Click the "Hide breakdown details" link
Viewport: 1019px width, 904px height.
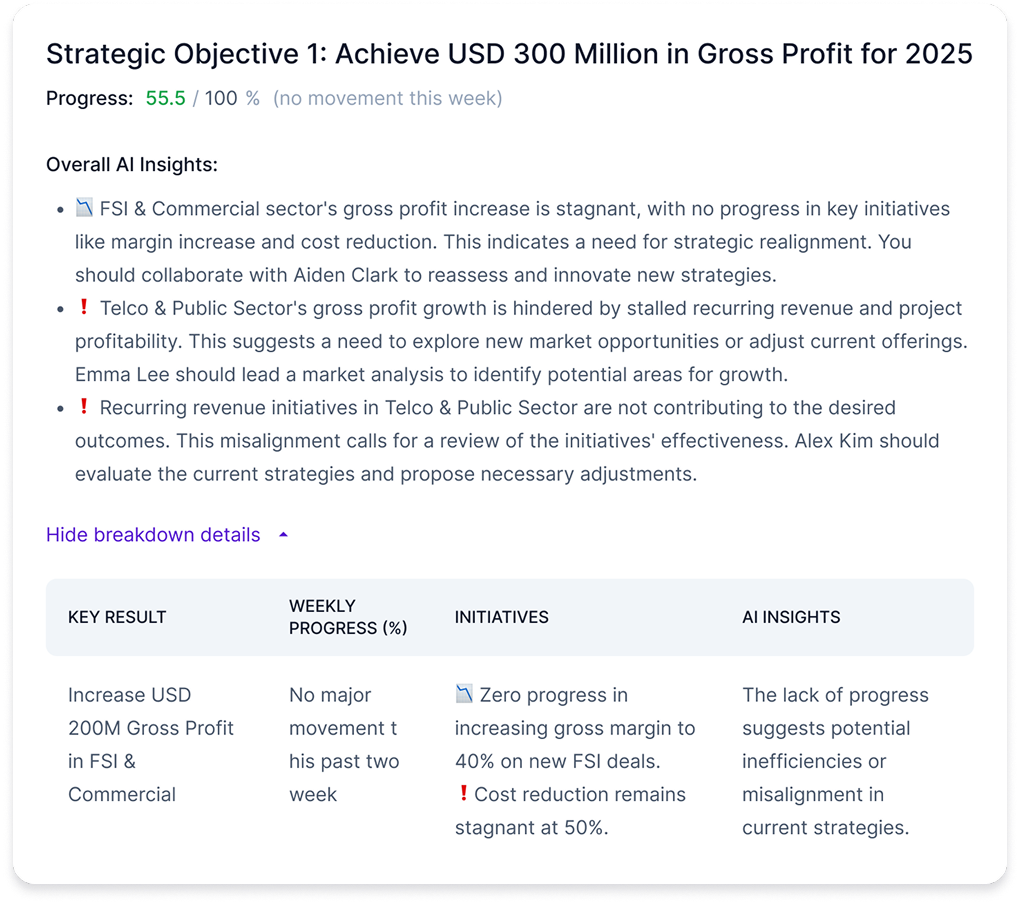click(153, 535)
